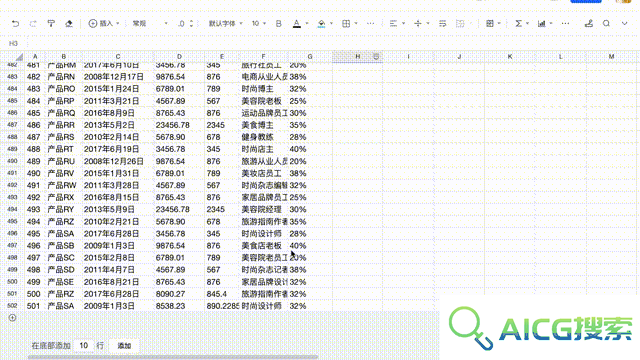Image resolution: width=640 pixels, height=360 pixels.
Task: Click the cell borders icon
Action: point(346,24)
